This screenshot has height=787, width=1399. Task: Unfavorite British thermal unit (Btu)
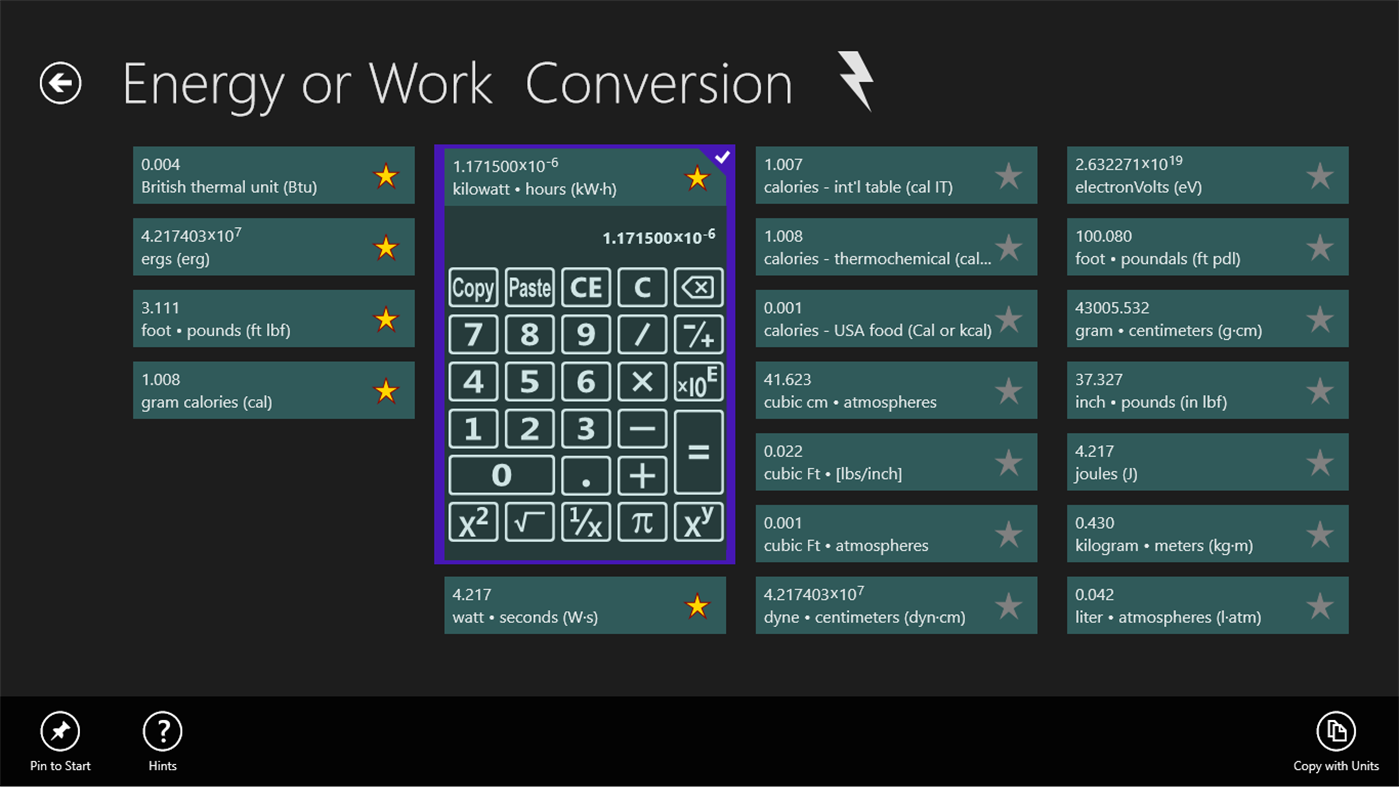pos(386,175)
